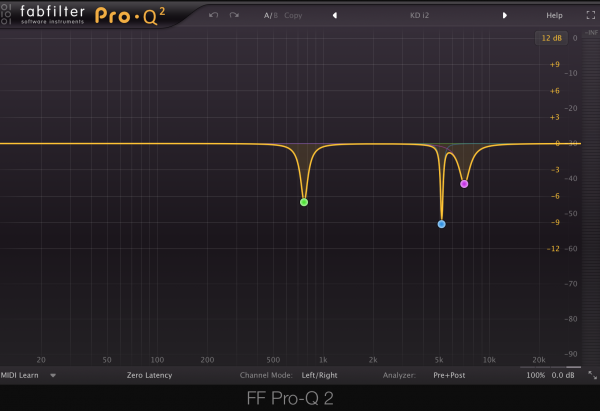
Task: Go to previous preset arrow
Action: [335, 15]
